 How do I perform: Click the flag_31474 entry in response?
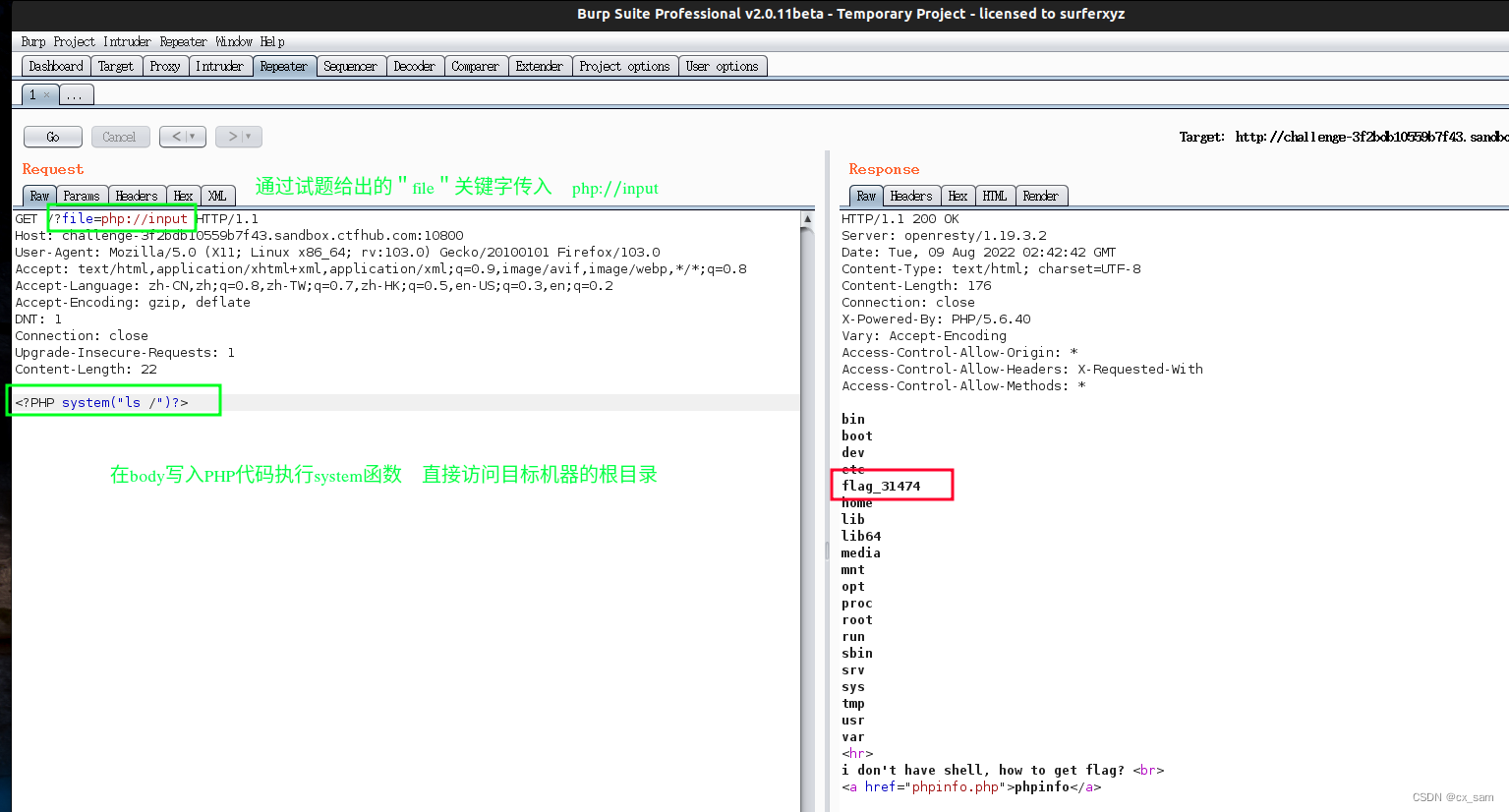[881, 487]
